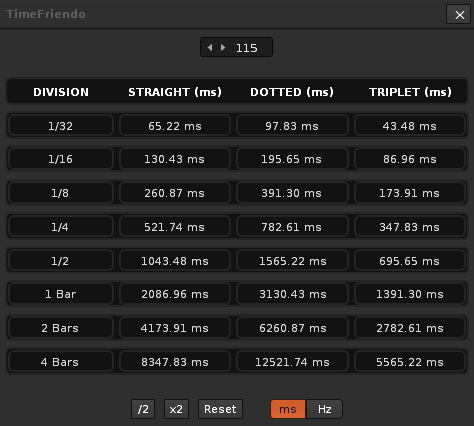474x426 pixels.
Task: Select the 1 Bar straight value 2086.96 ms
Action: point(175,294)
